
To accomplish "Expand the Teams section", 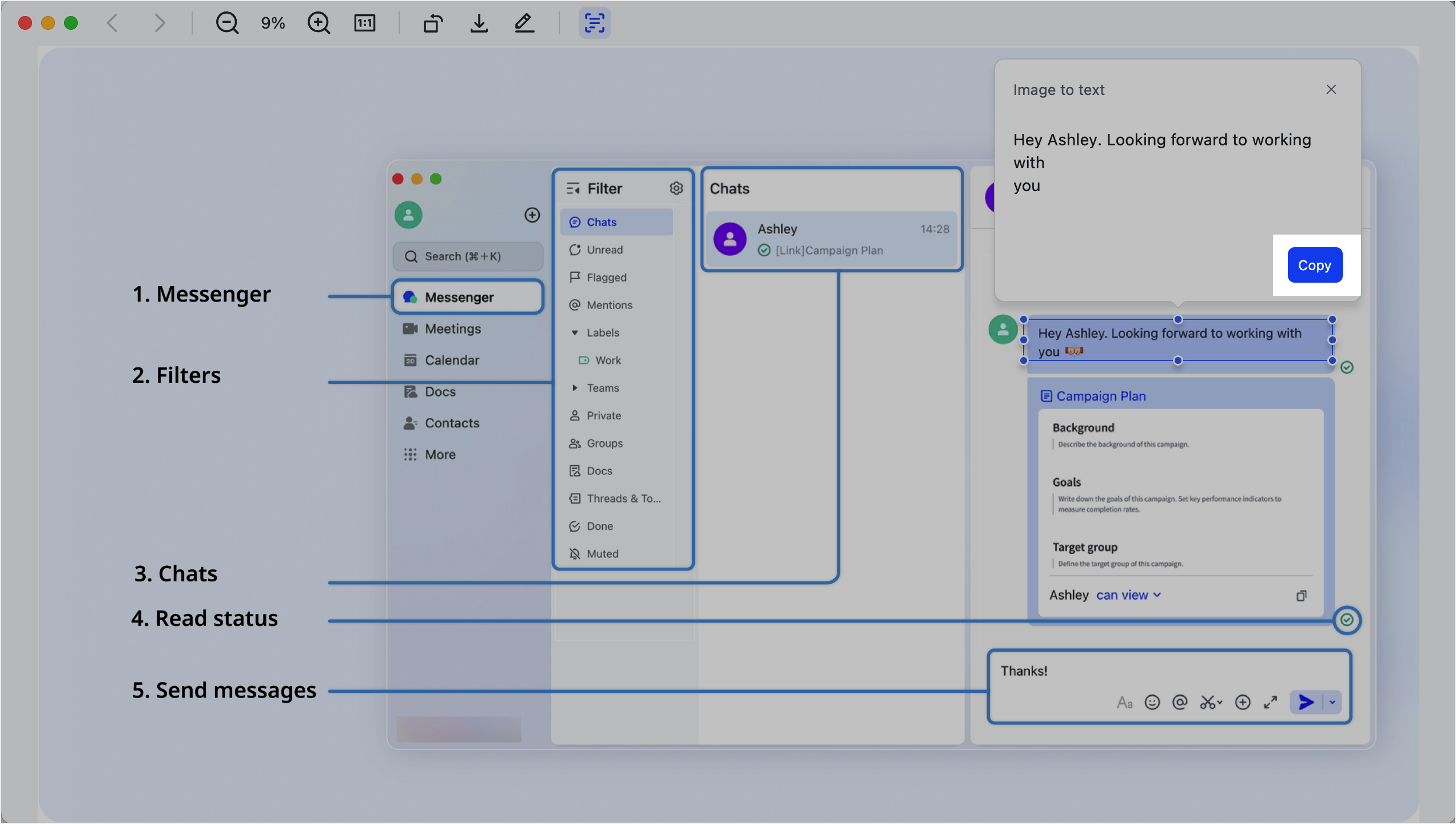I will pyautogui.click(x=575, y=388).
